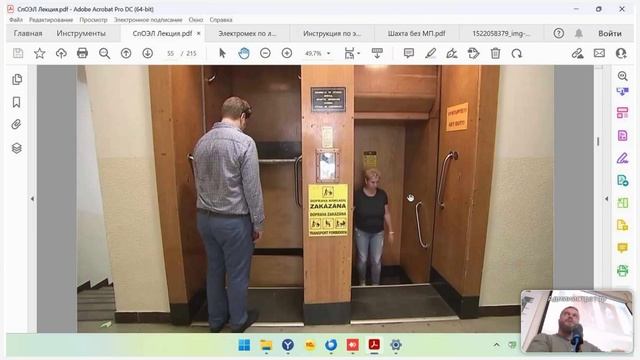640x360 pixels.
Task: Open share with others icon
Action: click(x=621, y=53)
